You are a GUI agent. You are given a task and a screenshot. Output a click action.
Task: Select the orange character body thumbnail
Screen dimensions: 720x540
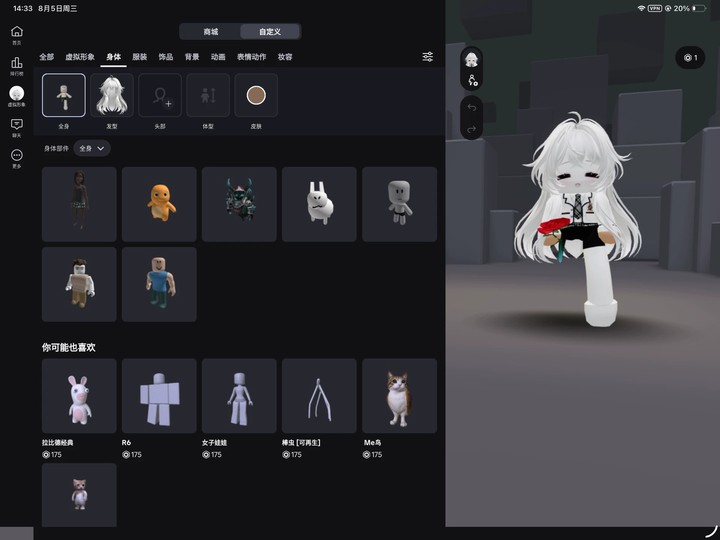click(159, 204)
